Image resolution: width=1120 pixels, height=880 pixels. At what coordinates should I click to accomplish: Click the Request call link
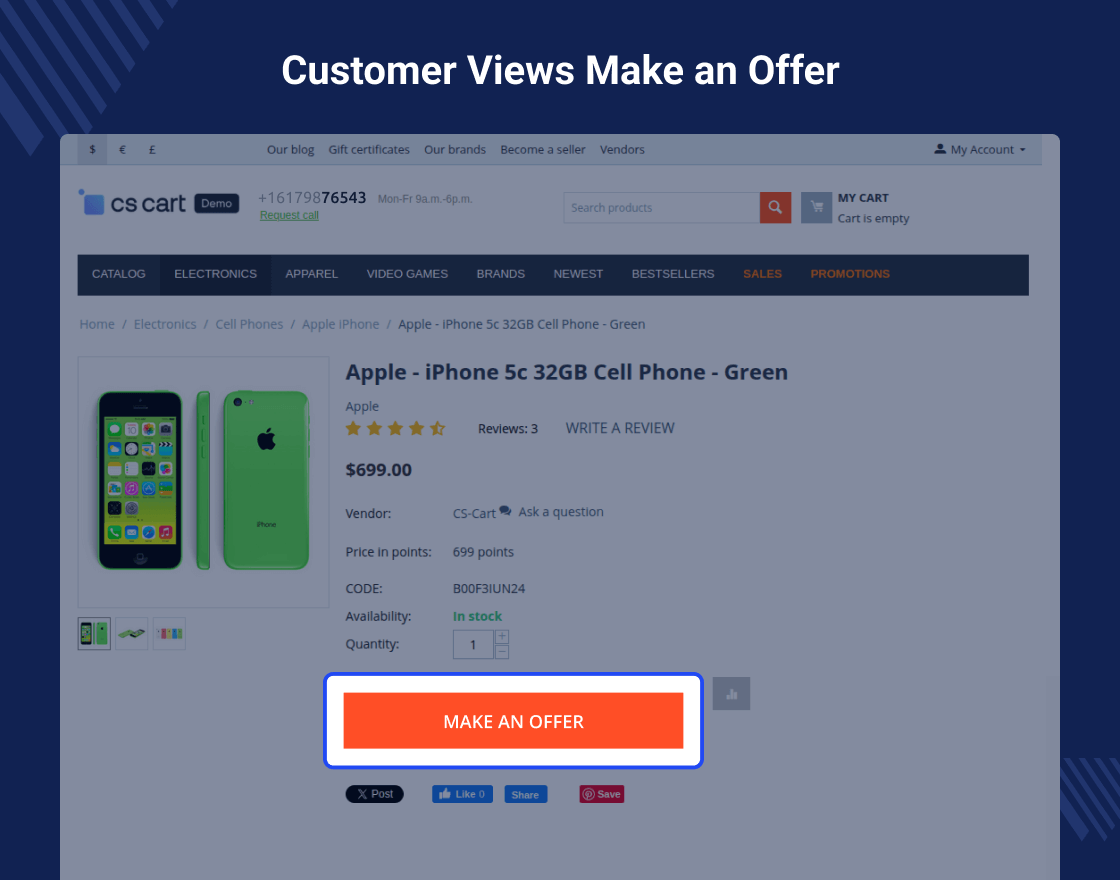click(289, 215)
